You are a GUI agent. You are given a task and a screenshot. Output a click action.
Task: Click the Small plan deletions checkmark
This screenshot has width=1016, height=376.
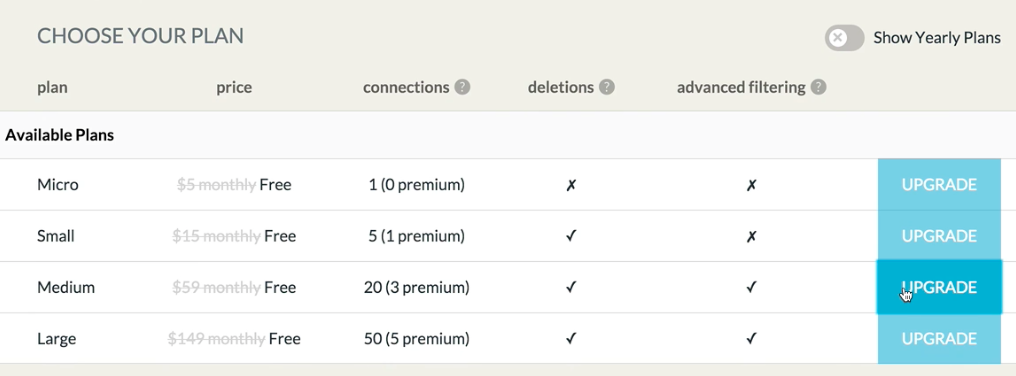[571, 237]
